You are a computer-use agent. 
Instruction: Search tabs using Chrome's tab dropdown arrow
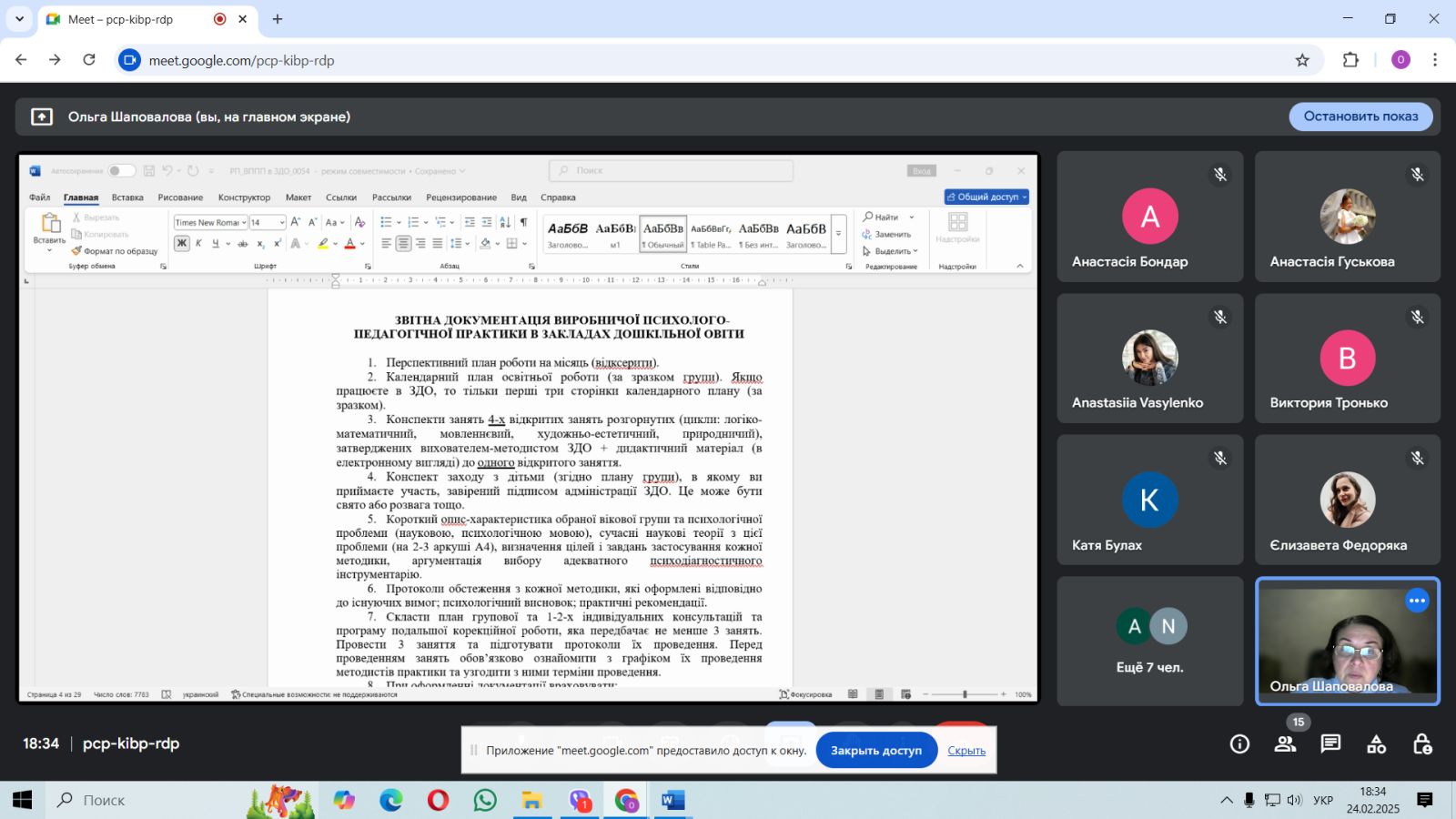click(x=19, y=19)
